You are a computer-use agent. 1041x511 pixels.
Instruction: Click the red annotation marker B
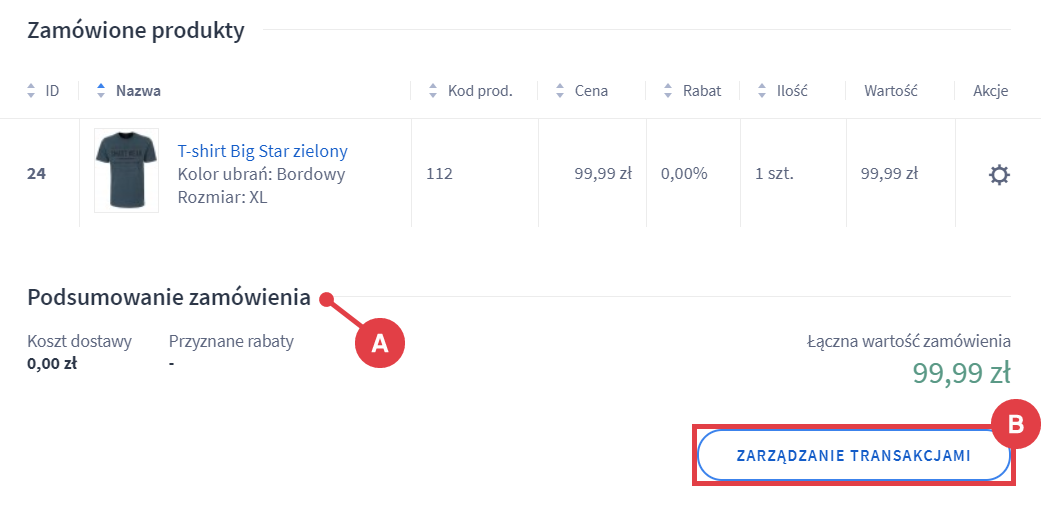click(x=1015, y=424)
